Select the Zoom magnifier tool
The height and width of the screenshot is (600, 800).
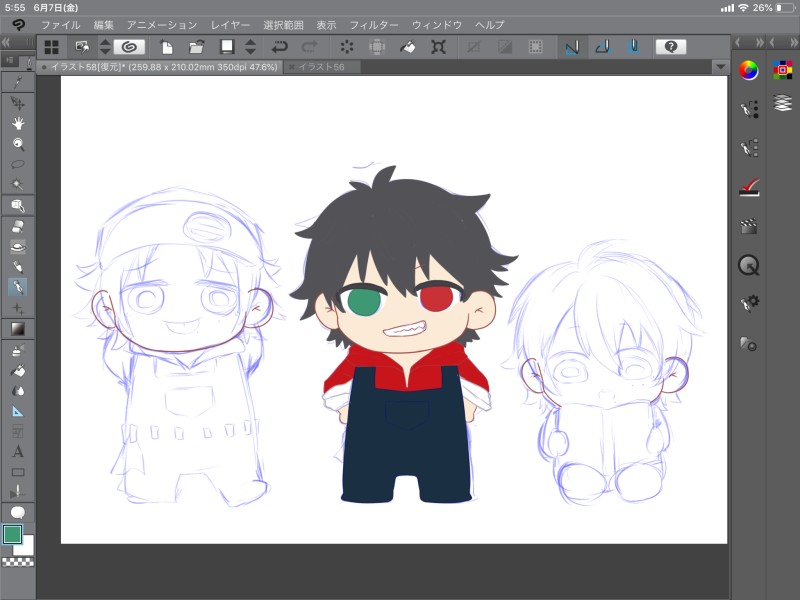coord(18,144)
